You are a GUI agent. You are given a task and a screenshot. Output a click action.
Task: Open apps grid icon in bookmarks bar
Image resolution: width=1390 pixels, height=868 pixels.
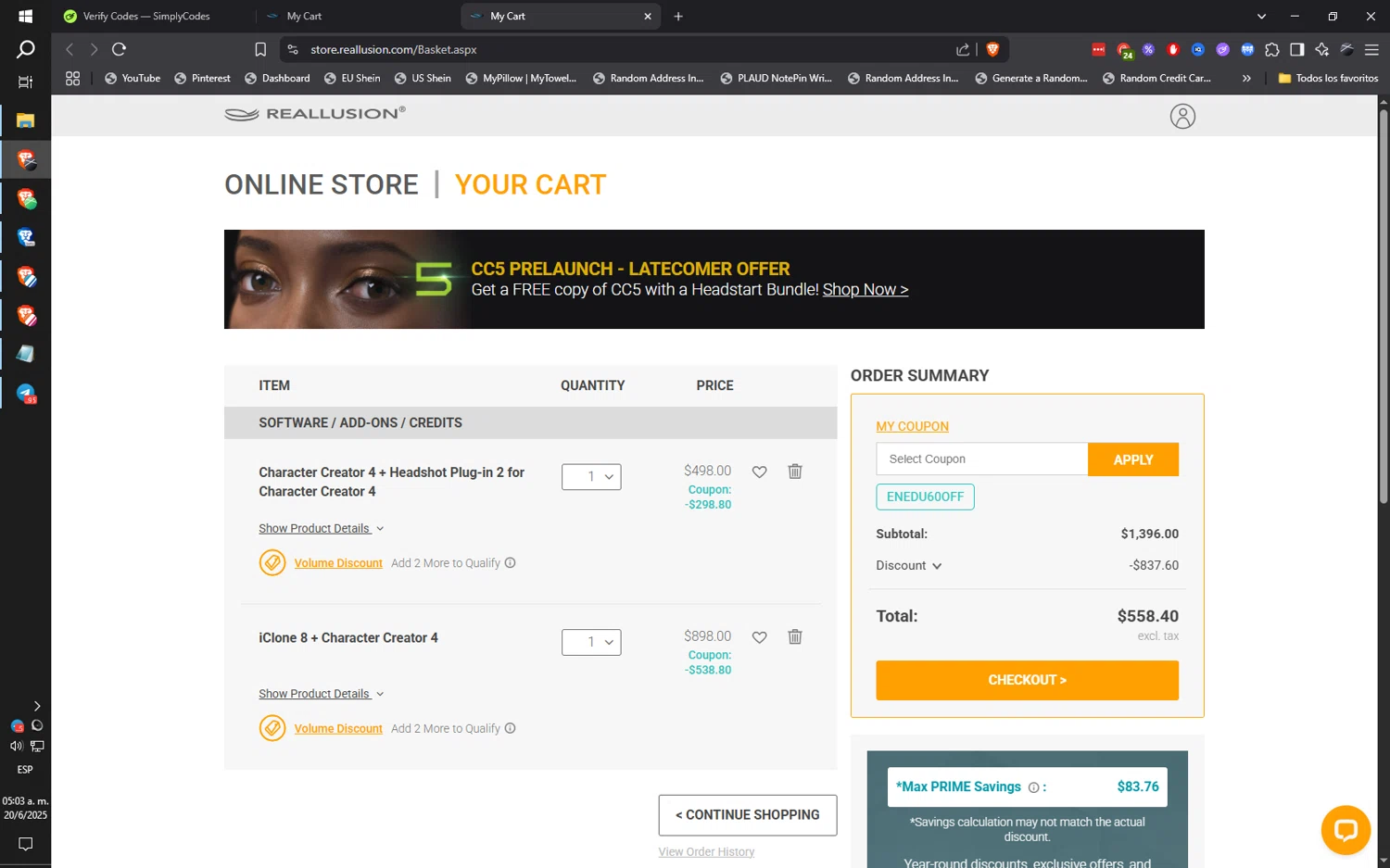pyautogui.click(x=72, y=78)
